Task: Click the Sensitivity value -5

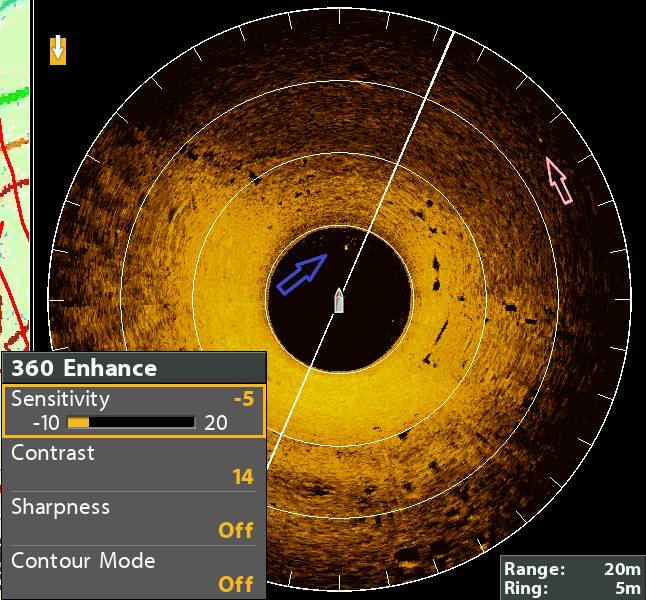Action: point(243,399)
